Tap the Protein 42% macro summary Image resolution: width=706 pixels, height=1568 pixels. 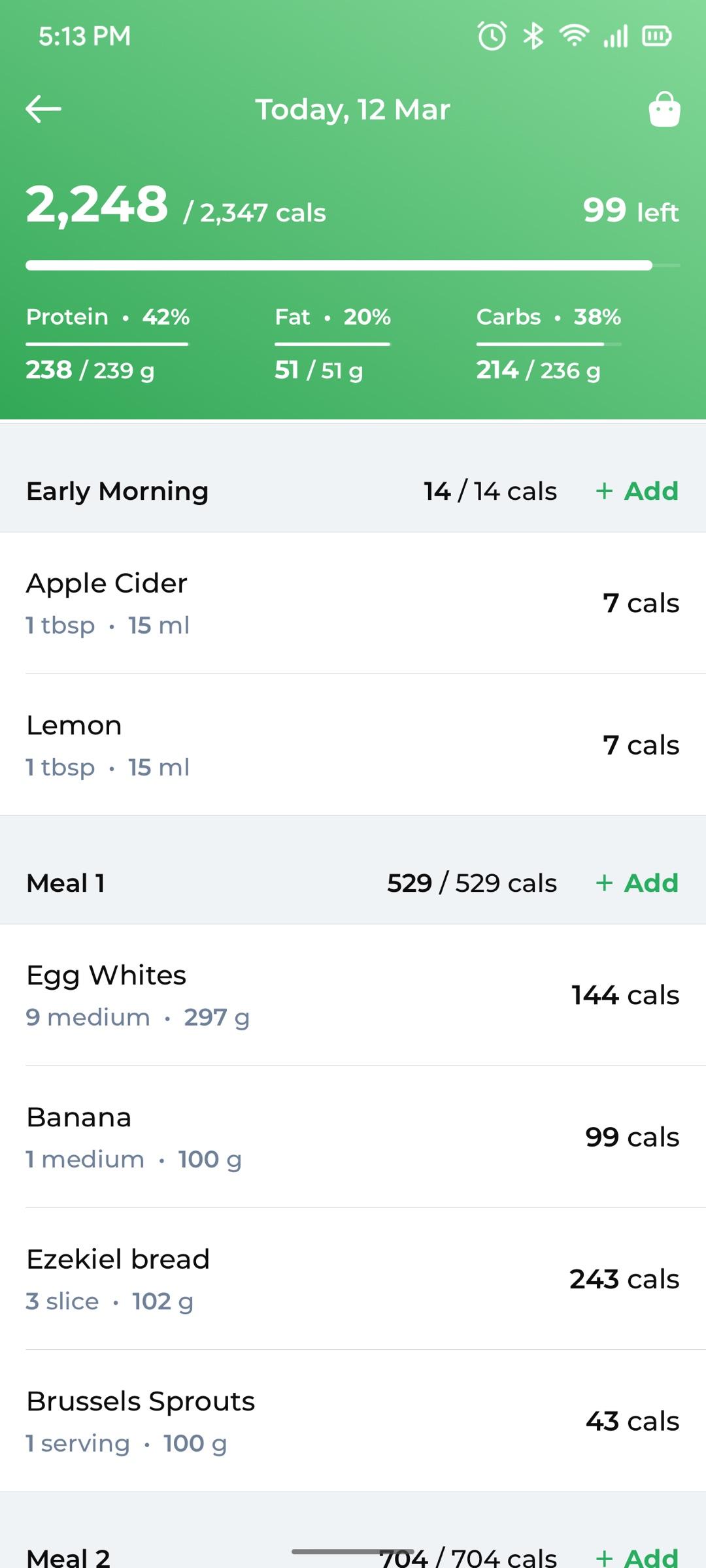click(108, 344)
